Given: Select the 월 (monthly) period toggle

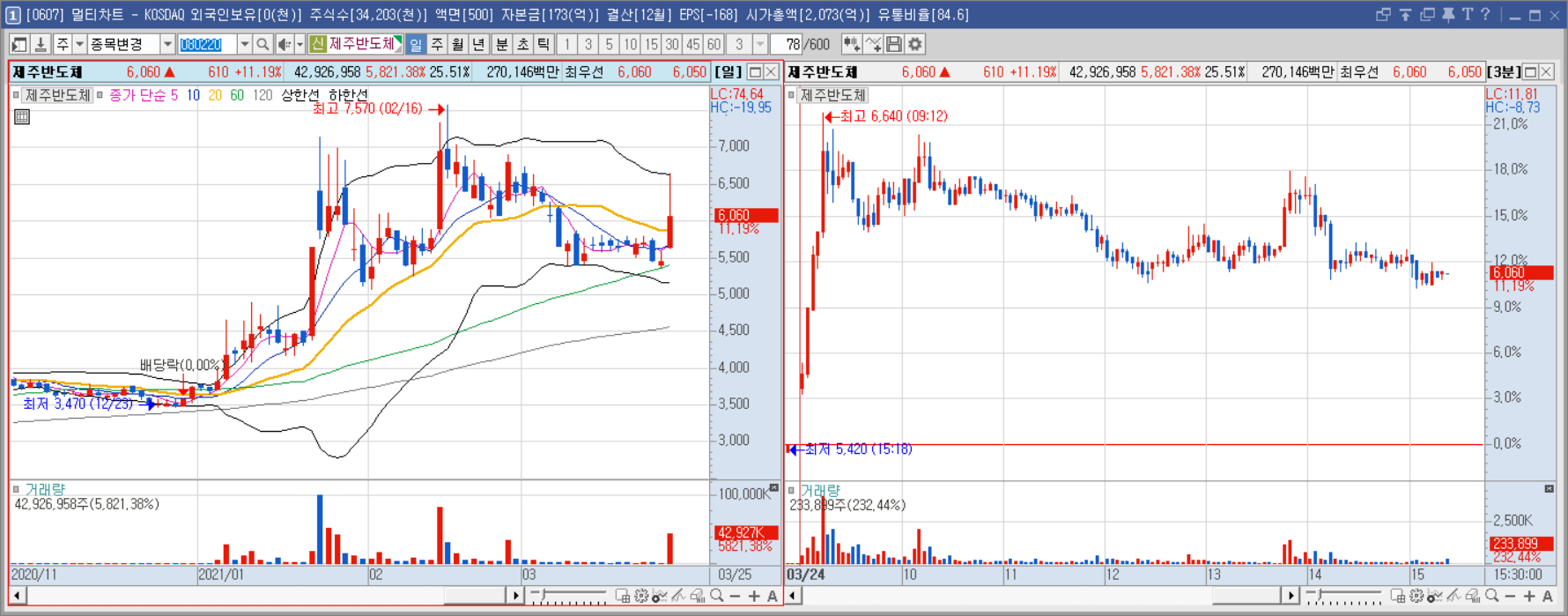Looking at the screenshot, I should [457, 44].
